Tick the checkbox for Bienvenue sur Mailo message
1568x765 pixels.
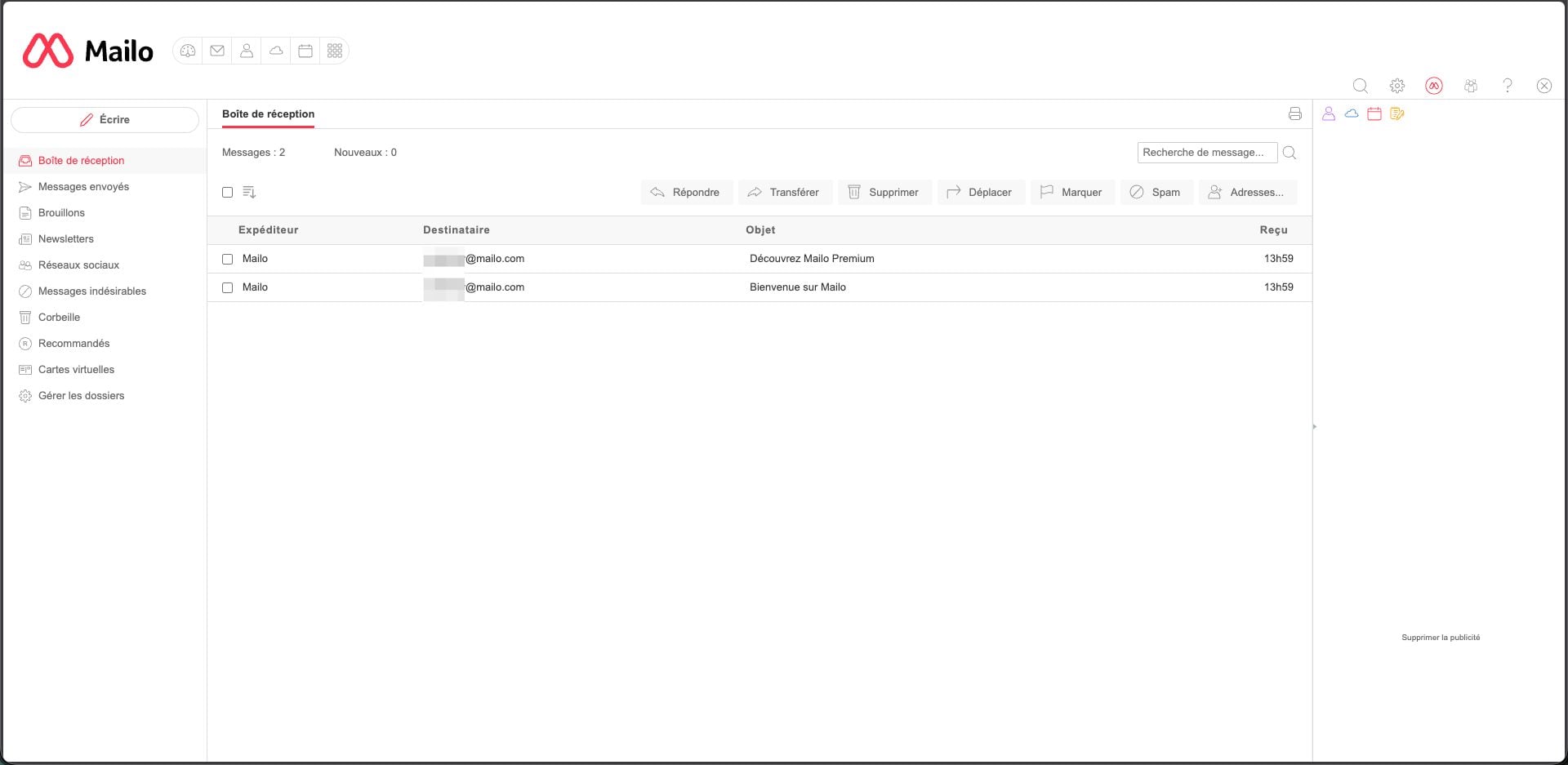pos(228,287)
